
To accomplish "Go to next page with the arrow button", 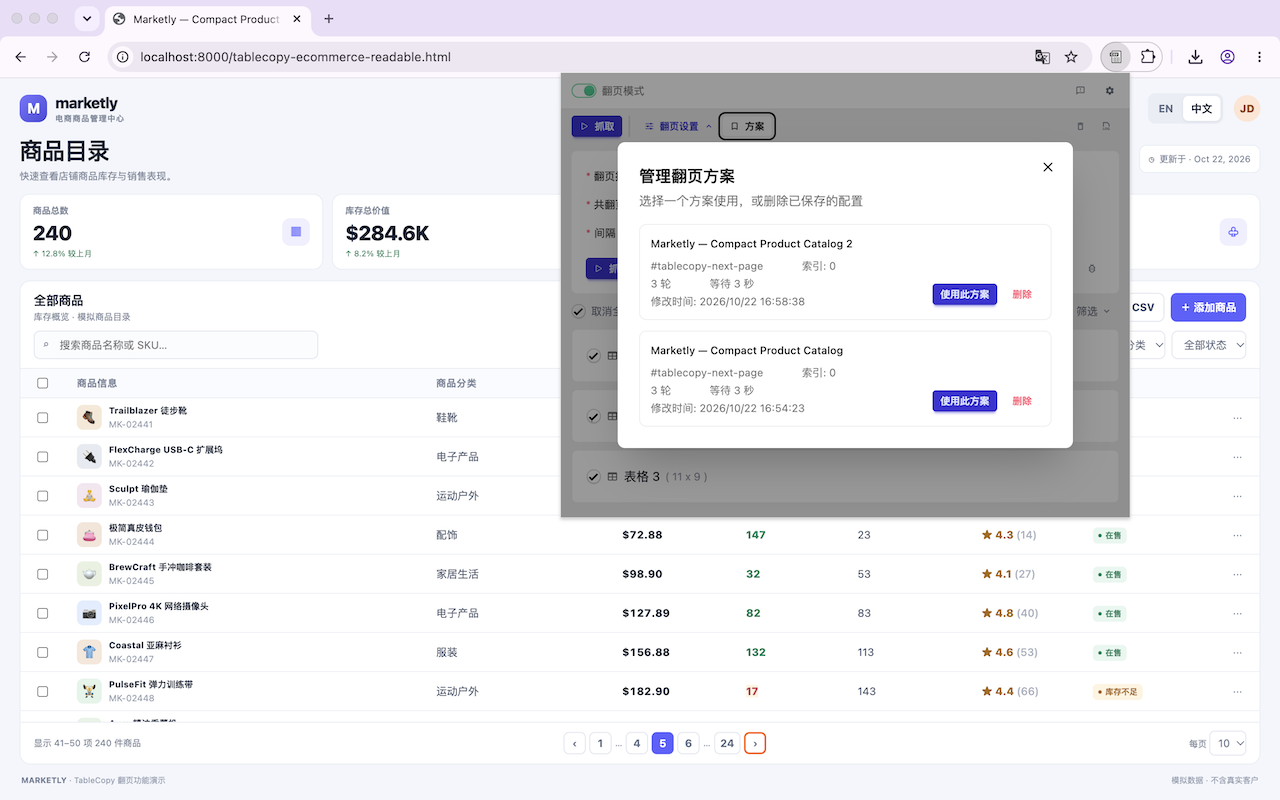I will click(x=755, y=743).
